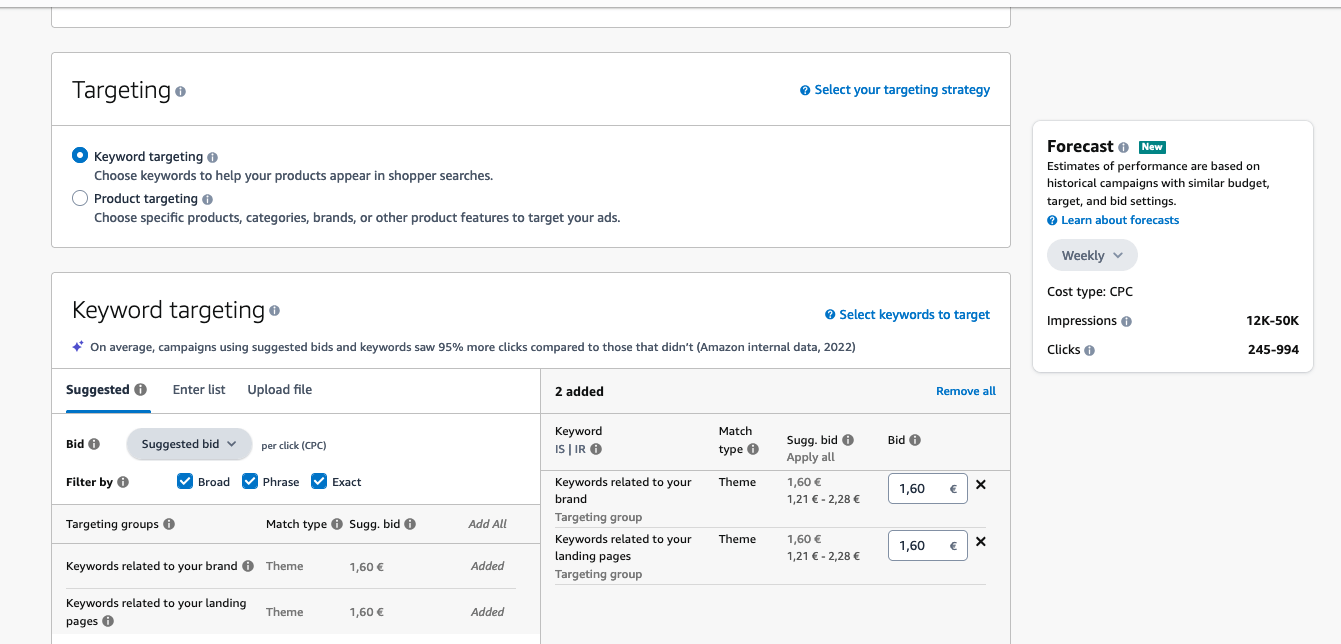Viewport: 1341px width, 644px height.
Task: Click the bid input for brand keywords
Action: [x=918, y=489]
